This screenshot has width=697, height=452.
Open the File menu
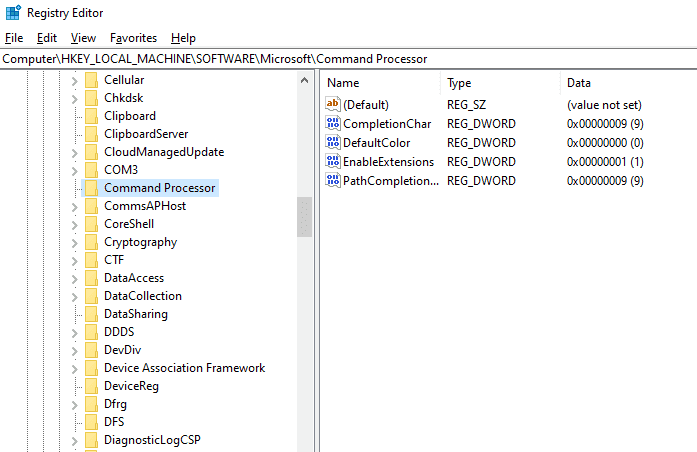(14, 38)
